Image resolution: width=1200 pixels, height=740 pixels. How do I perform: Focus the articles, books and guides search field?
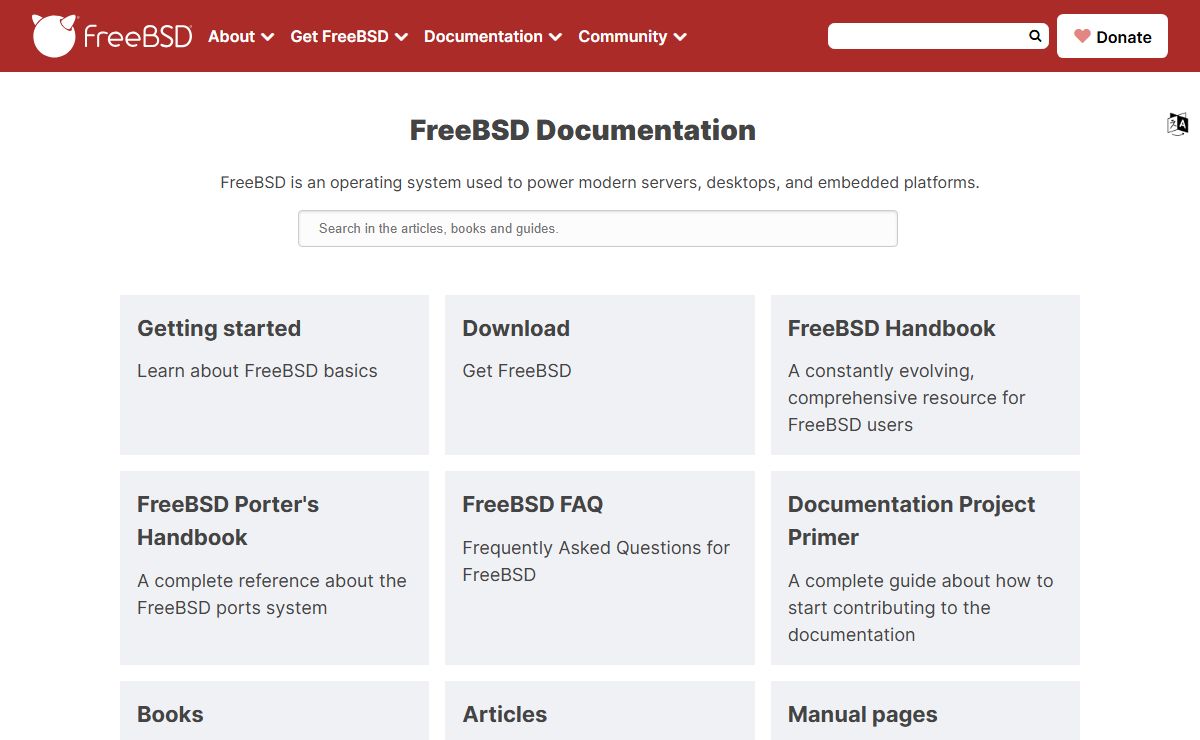pos(598,228)
